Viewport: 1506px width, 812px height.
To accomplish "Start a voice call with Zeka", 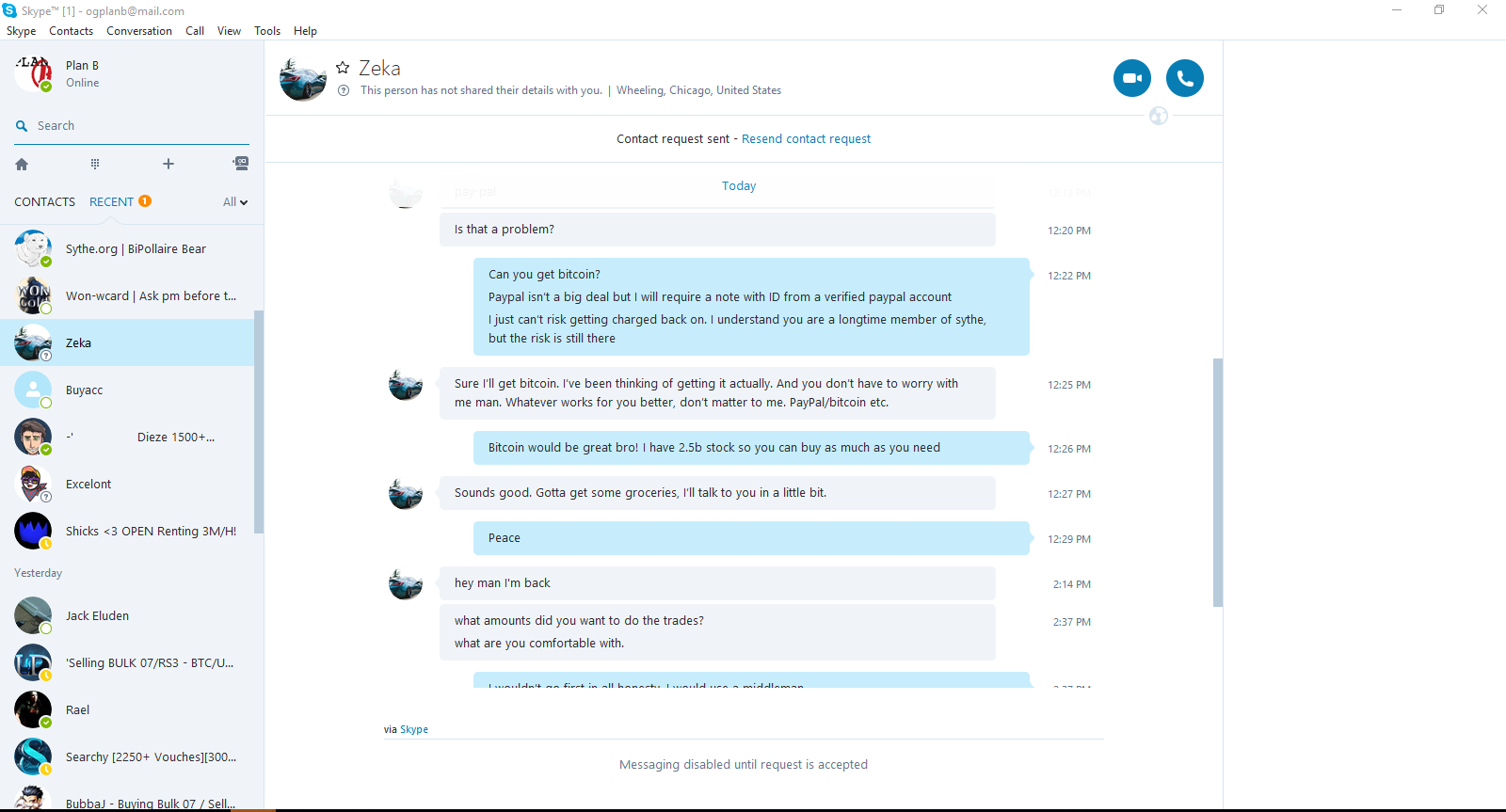I will tap(1185, 78).
